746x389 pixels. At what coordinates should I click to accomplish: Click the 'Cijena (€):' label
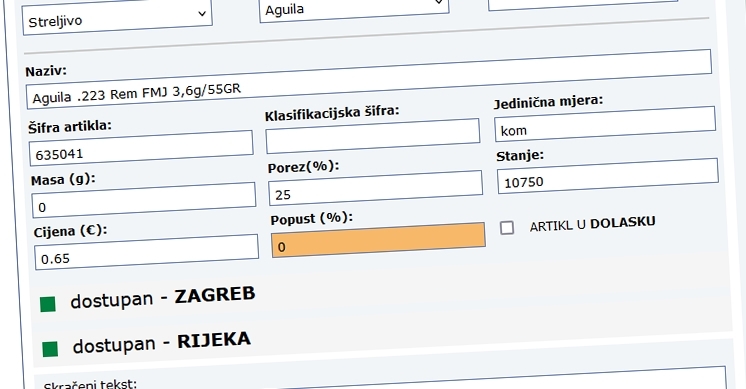pos(70,231)
